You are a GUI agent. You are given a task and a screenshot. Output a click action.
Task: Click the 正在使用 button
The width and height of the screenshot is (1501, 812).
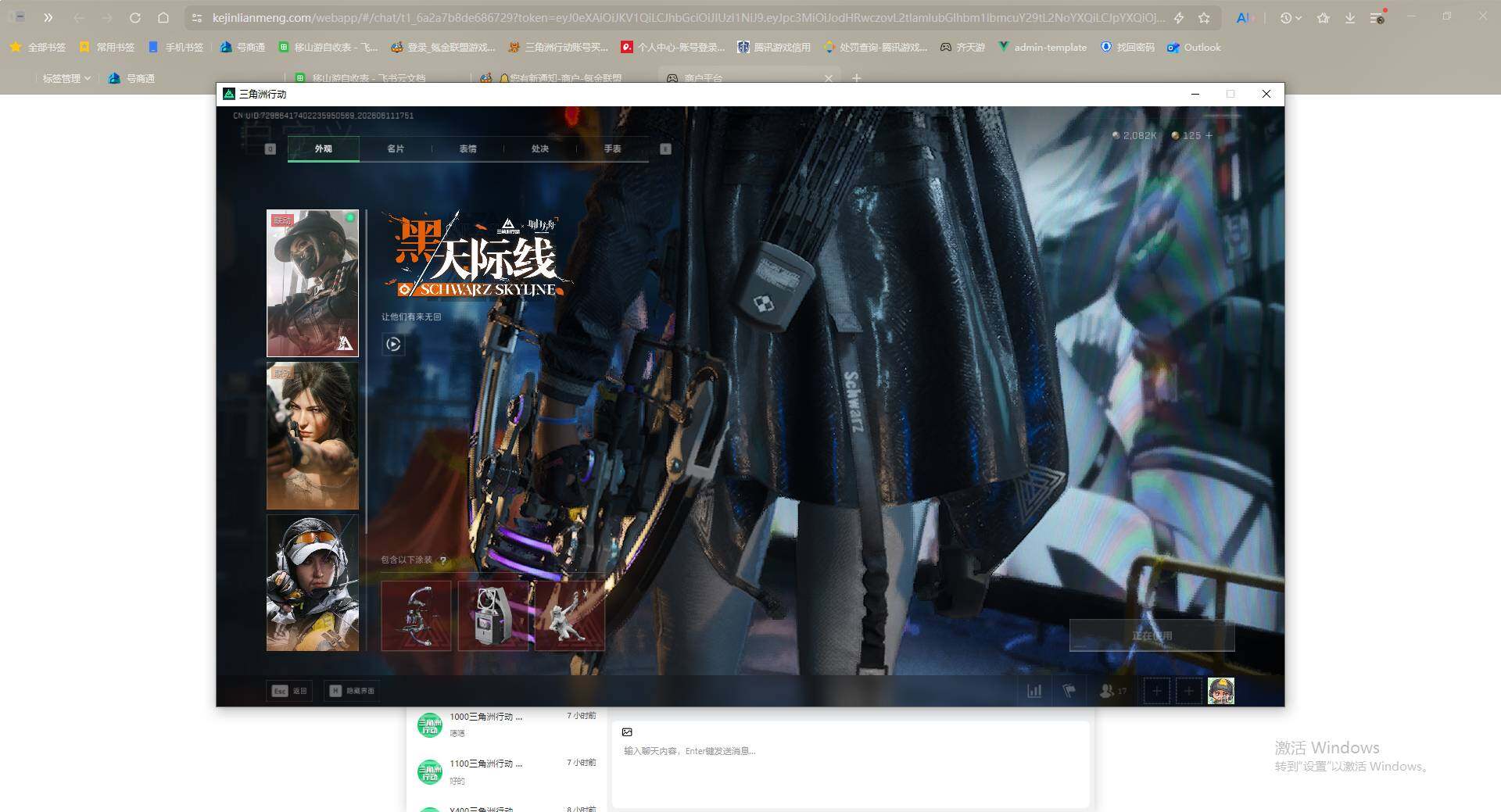tap(1152, 635)
